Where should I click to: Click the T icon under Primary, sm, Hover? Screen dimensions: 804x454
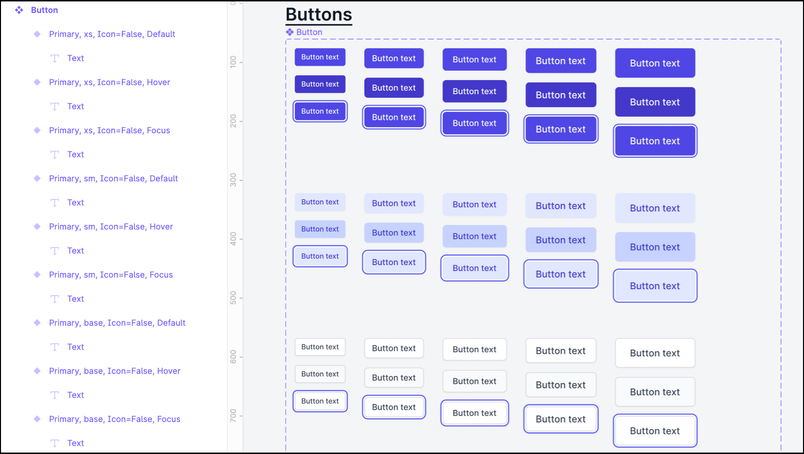(x=54, y=251)
